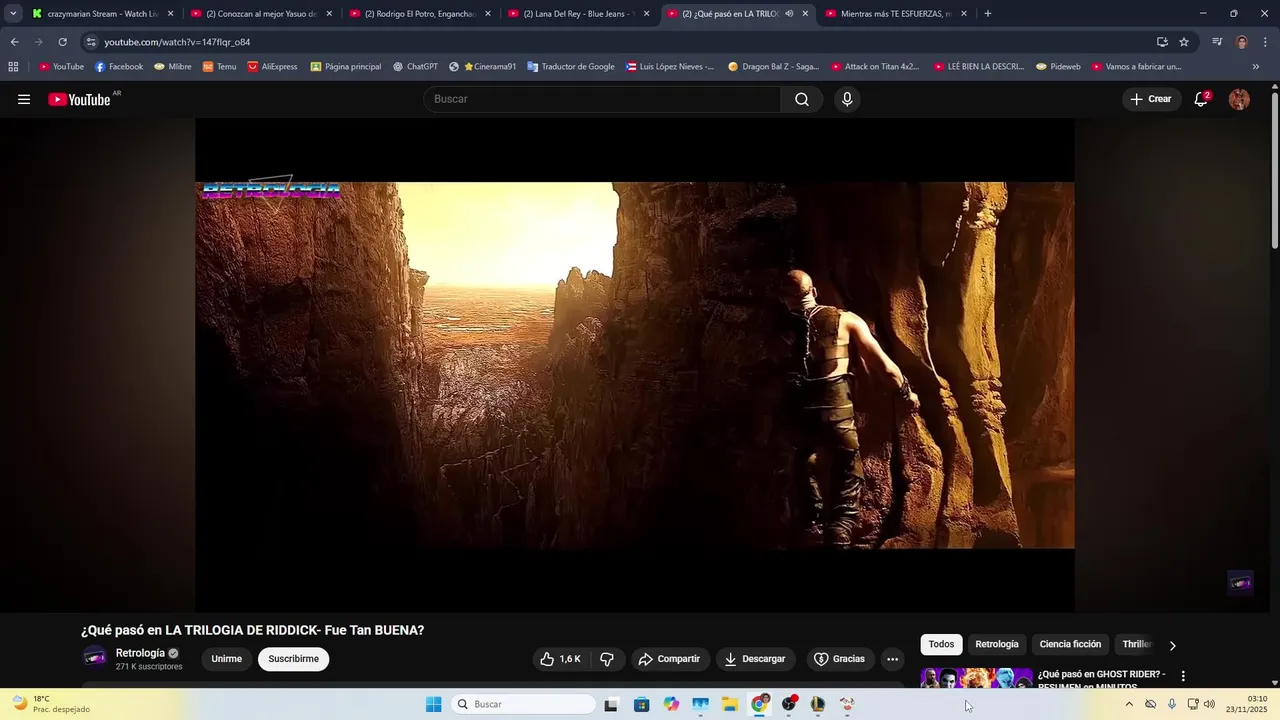Open the site information icon in address bar

(x=91, y=42)
